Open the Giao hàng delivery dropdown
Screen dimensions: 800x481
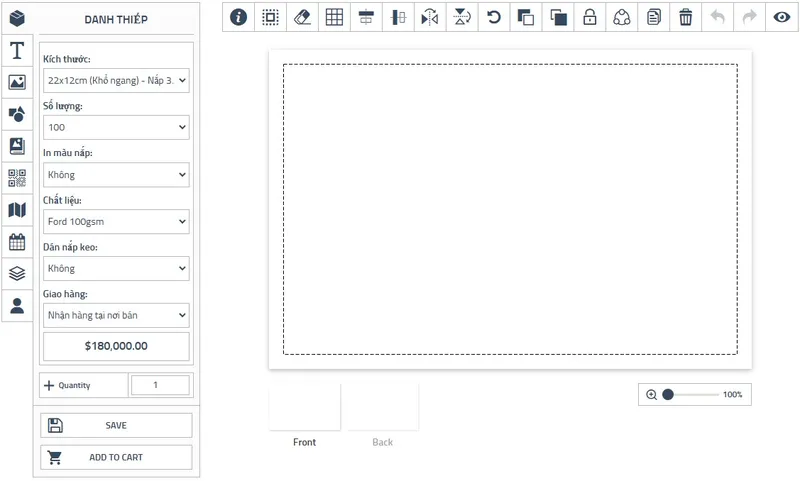116,315
